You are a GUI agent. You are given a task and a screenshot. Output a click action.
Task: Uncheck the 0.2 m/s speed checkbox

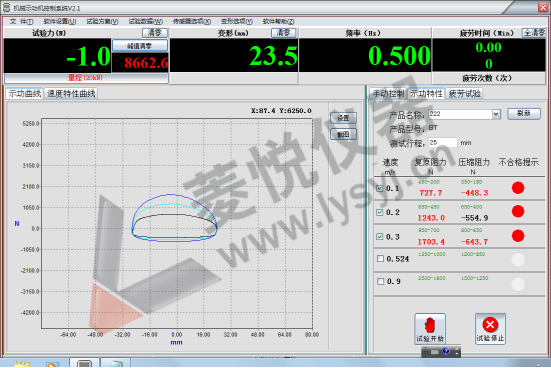380,212
